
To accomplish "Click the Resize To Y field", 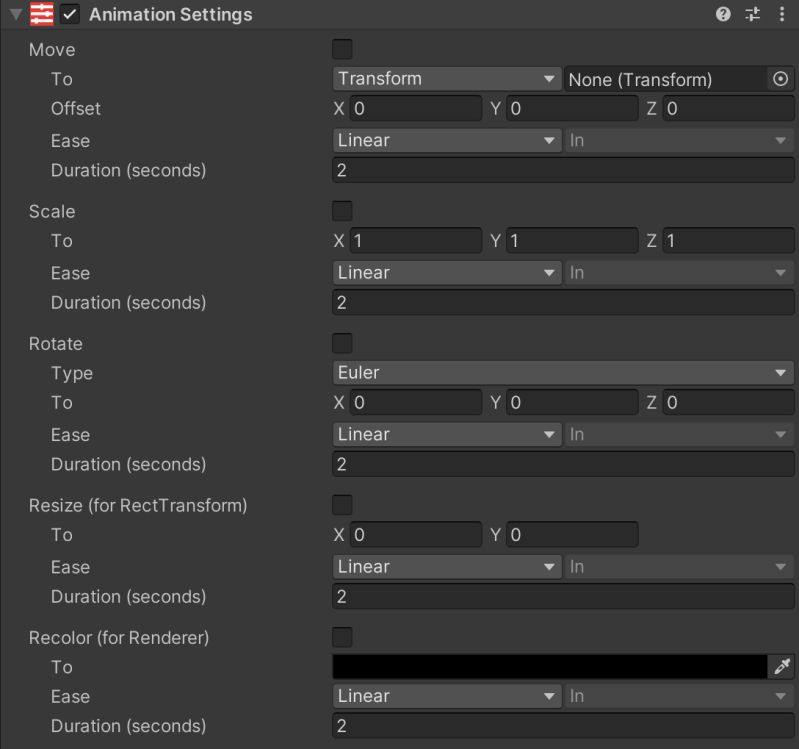I will click(x=572, y=534).
